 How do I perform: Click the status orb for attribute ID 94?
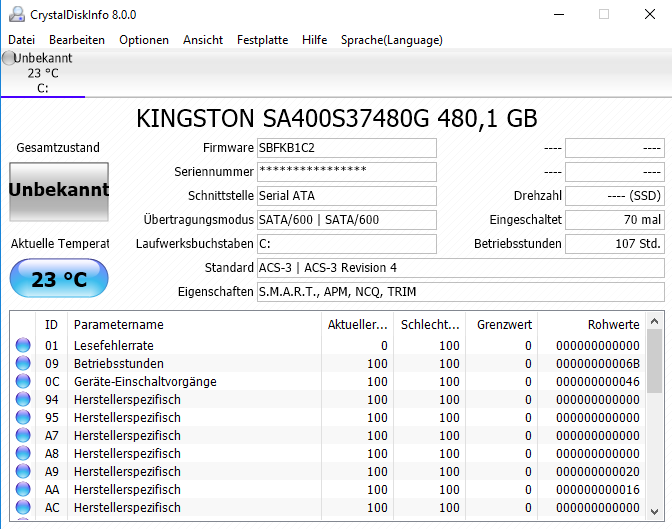tap(23, 399)
